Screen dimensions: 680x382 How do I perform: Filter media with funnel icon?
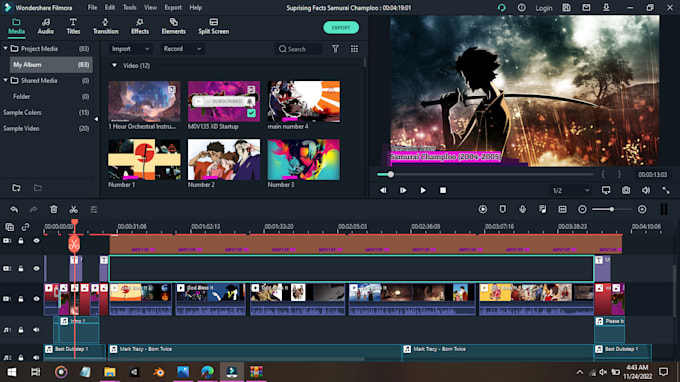coord(335,49)
